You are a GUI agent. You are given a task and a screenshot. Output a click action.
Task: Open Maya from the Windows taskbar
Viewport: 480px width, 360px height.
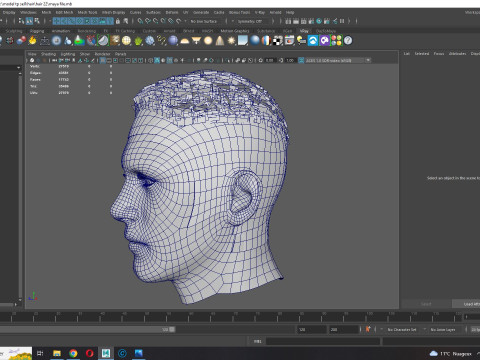point(106,353)
